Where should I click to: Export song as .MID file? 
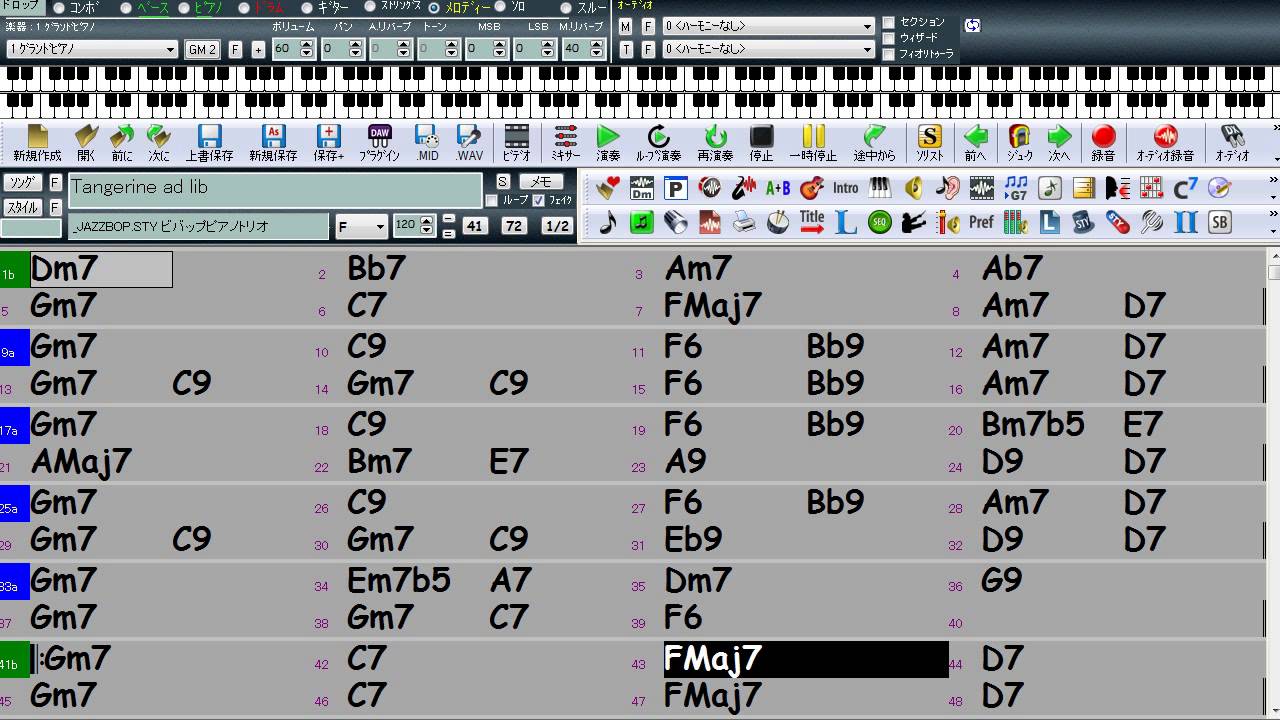[x=427, y=143]
